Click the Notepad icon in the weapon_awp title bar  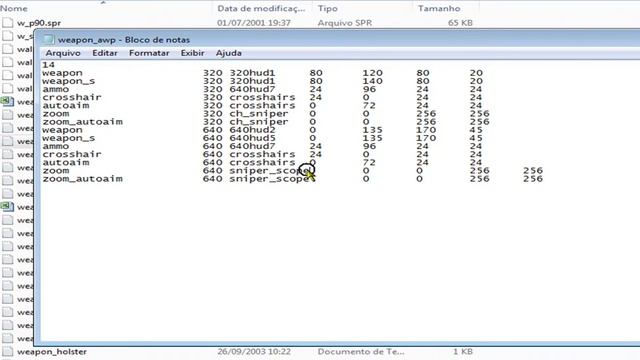49,40
